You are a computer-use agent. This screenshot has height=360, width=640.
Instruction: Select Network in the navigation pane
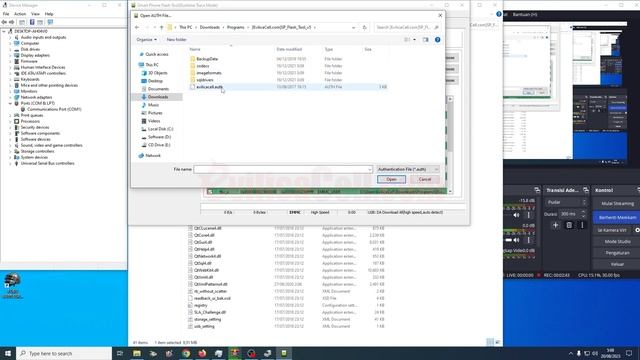pos(153,156)
